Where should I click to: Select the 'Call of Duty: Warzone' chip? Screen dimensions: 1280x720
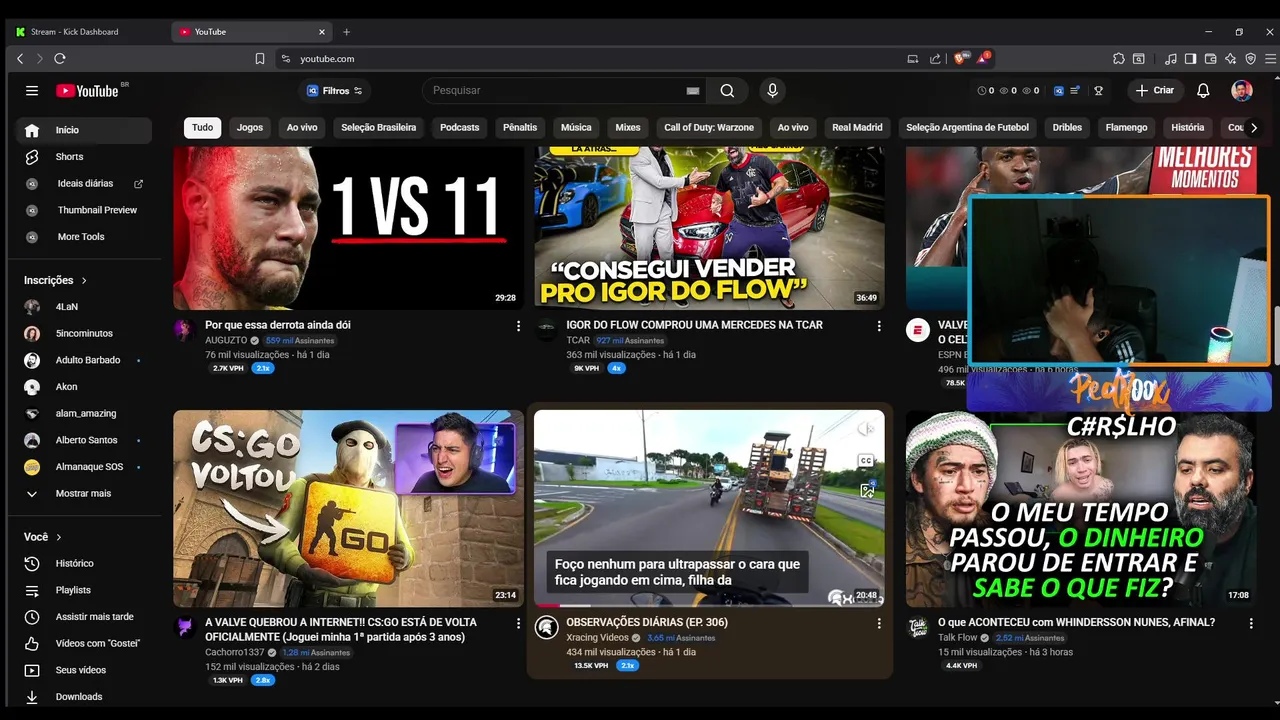[709, 128]
